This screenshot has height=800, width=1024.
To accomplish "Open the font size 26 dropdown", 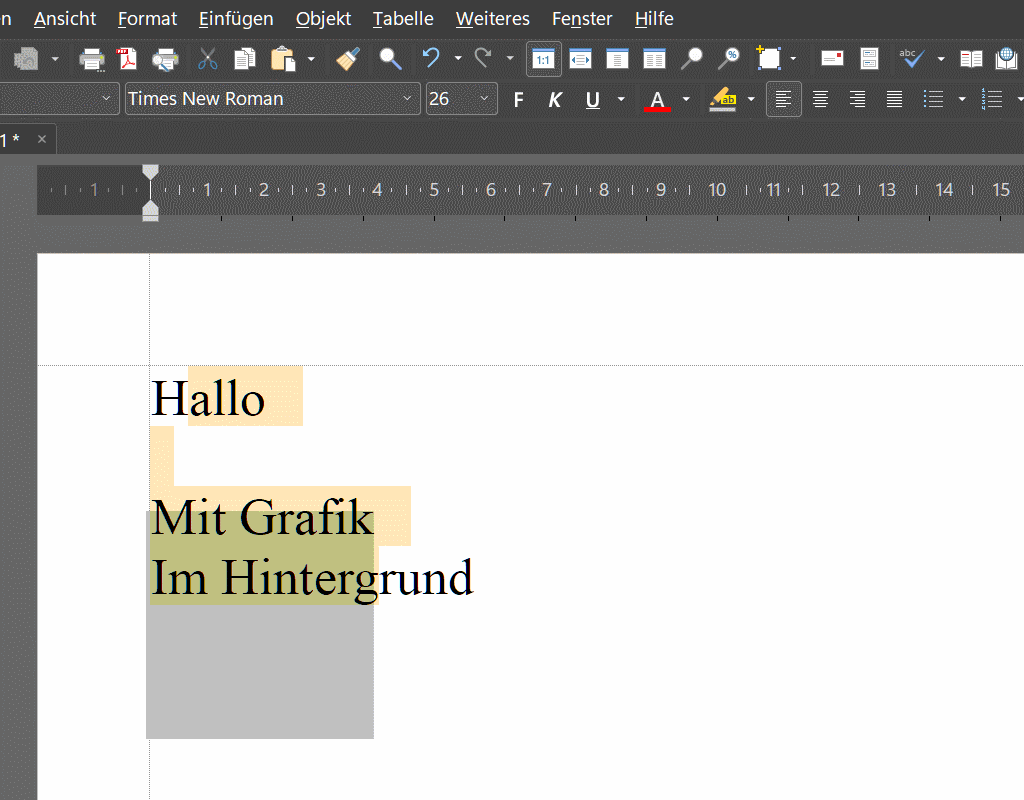I will (484, 99).
